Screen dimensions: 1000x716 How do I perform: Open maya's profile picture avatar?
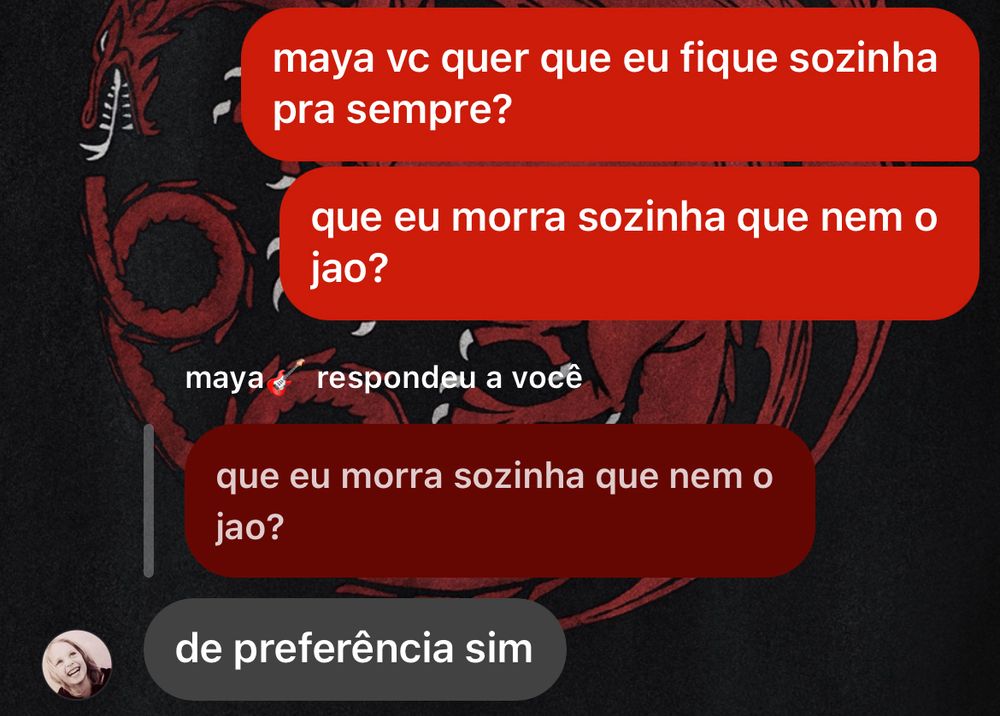[77, 664]
